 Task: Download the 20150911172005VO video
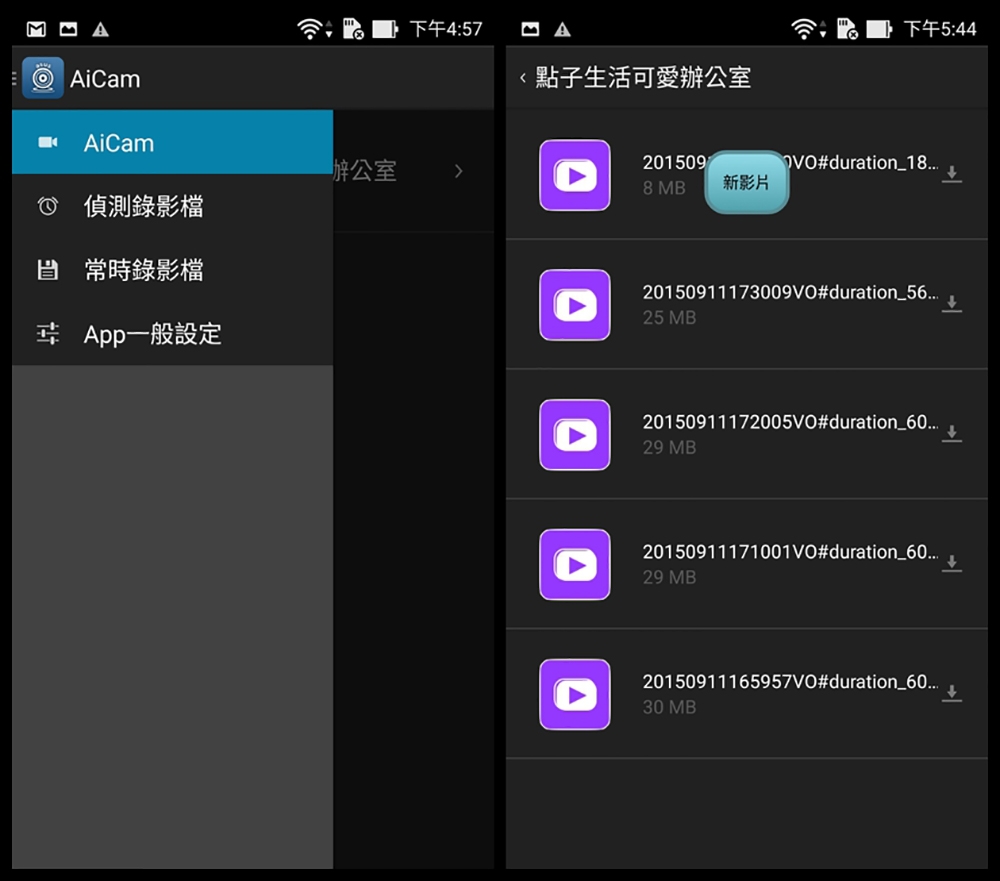pyautogui.click(x=952, y=434)
